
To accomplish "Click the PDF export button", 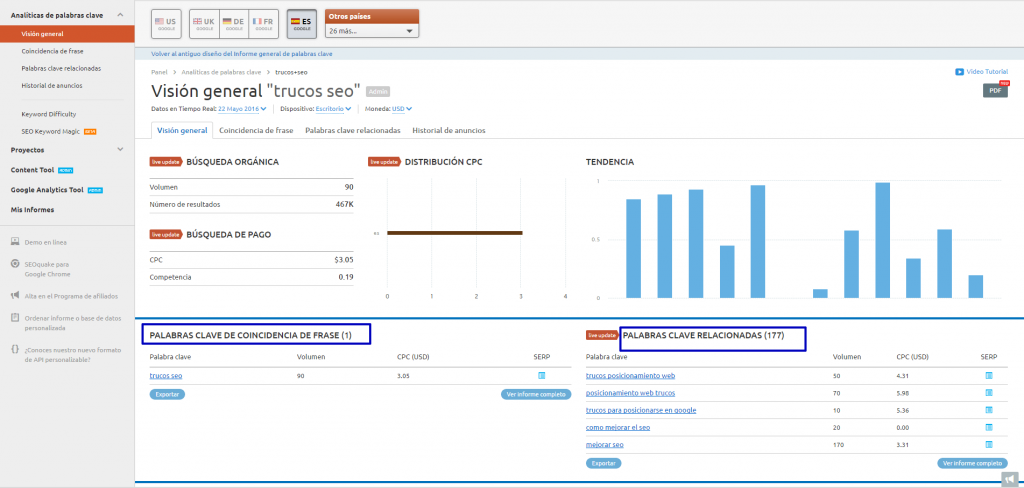I will pos(995,91).
